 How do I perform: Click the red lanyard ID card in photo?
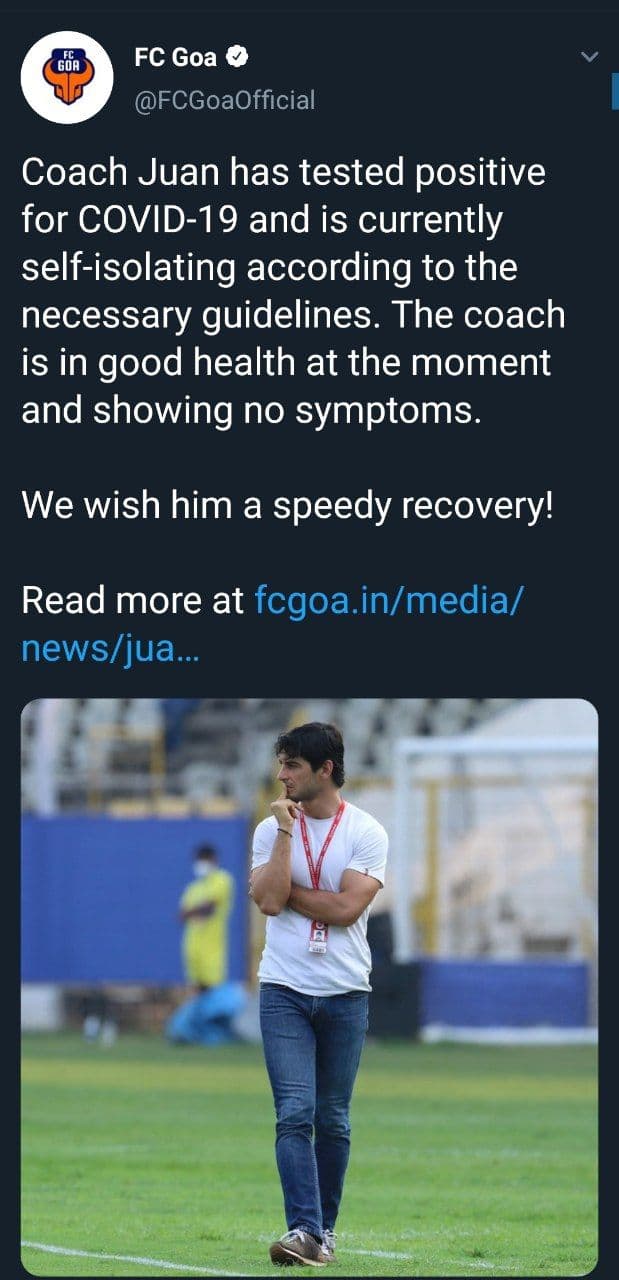318,935
